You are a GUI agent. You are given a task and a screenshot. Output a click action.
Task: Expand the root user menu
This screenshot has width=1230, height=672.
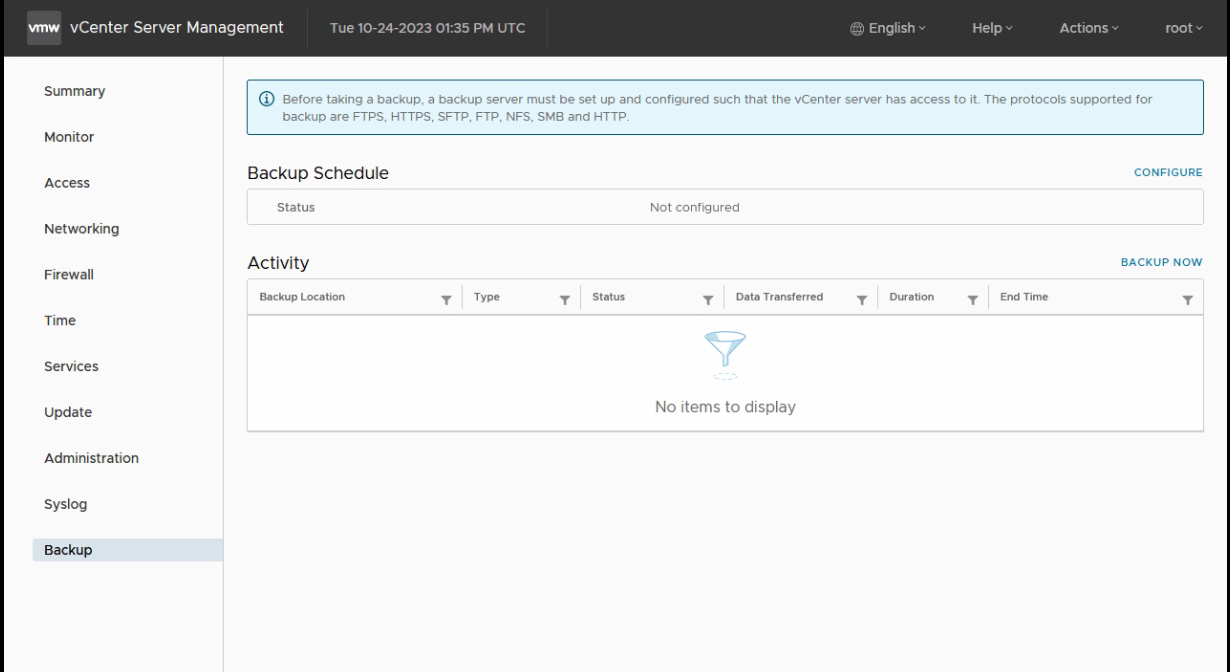point(1184,27)
